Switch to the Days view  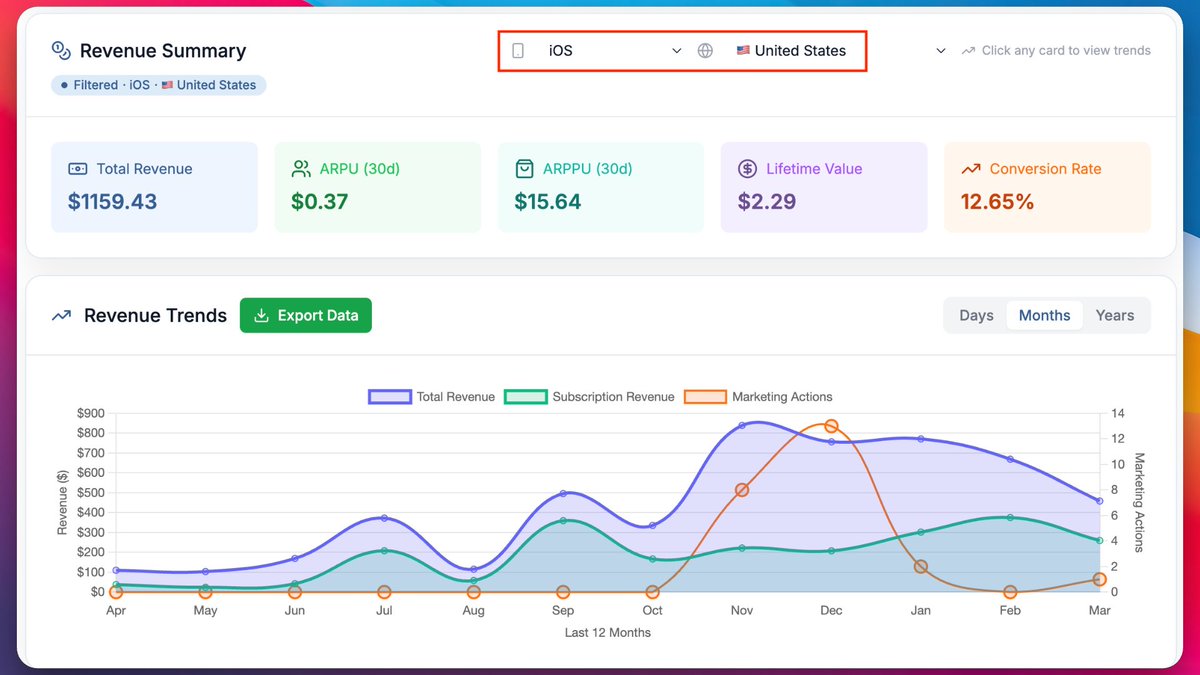[976, 315]
